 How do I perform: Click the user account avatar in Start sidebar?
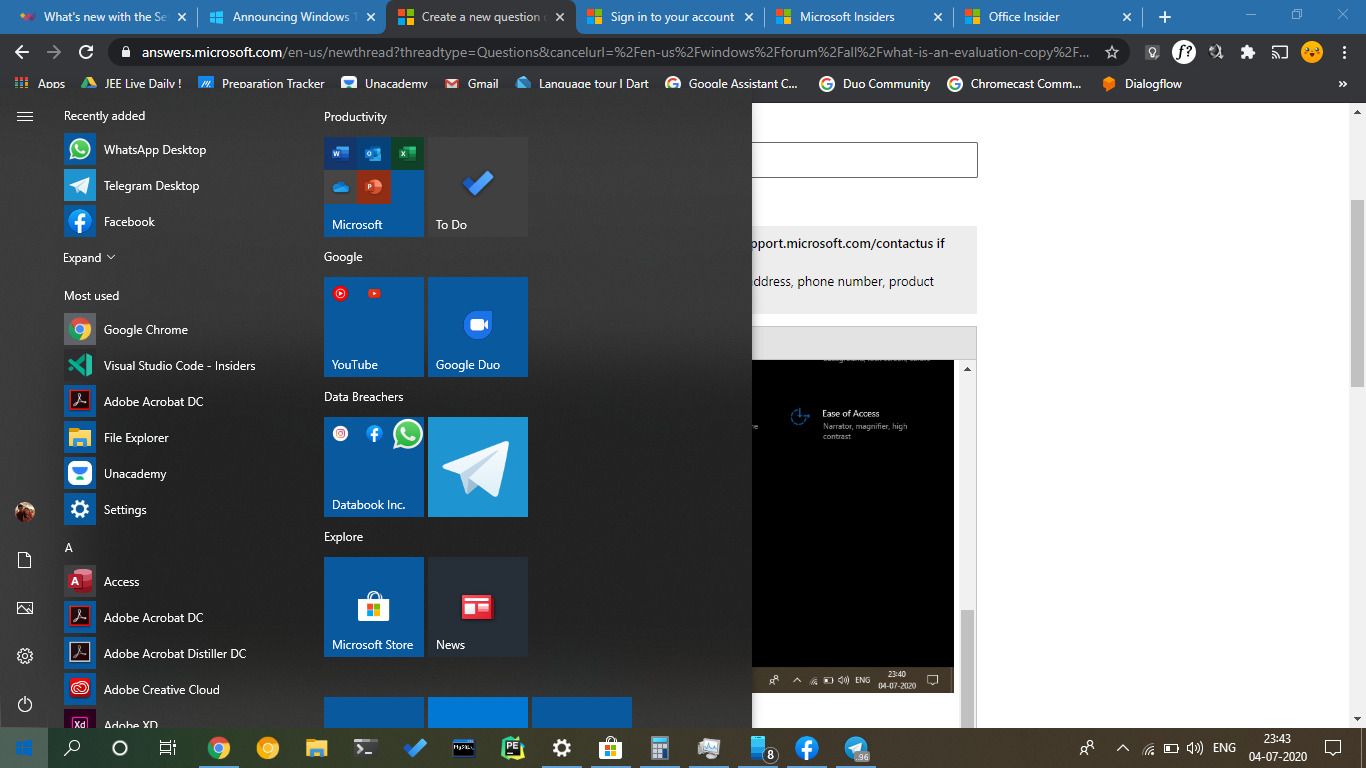pos(25,512)
